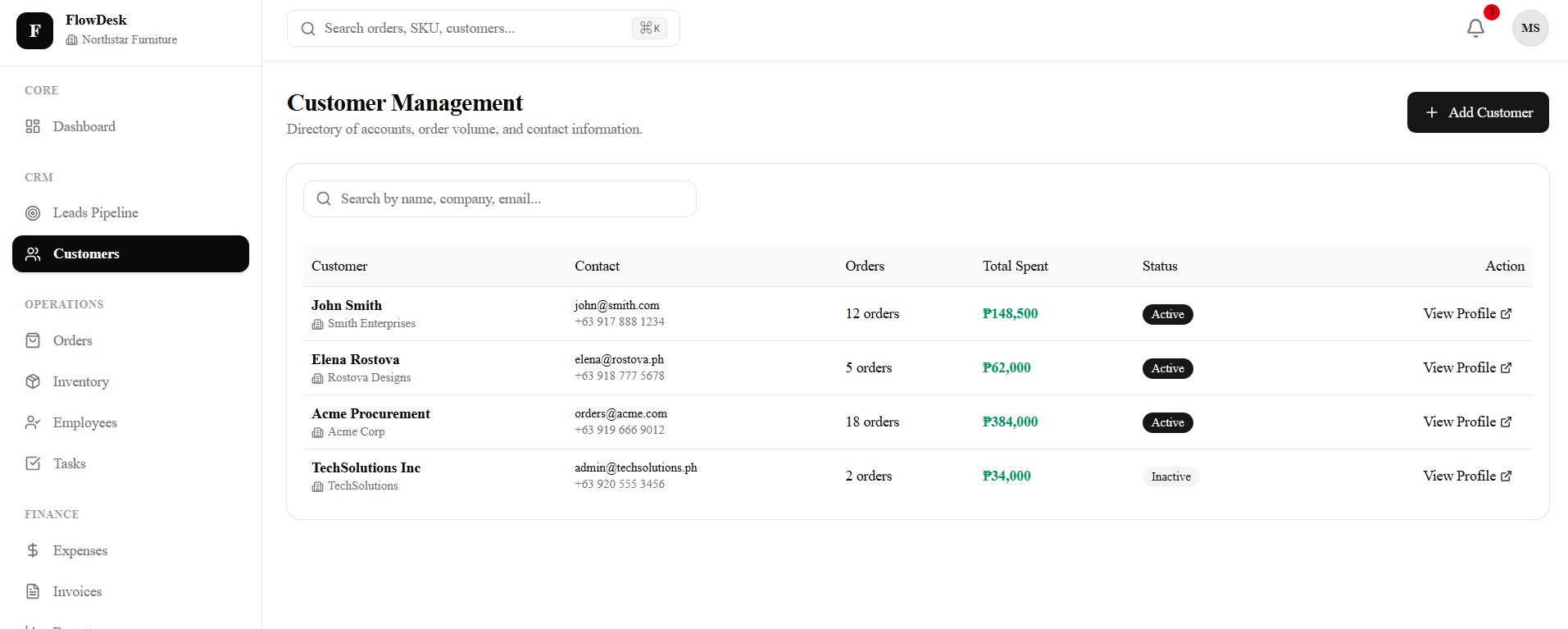This screenshot has width=1568, height=629.
Task: View Profile for TechSolutions Inc
Action: (x=1467, y=476)
